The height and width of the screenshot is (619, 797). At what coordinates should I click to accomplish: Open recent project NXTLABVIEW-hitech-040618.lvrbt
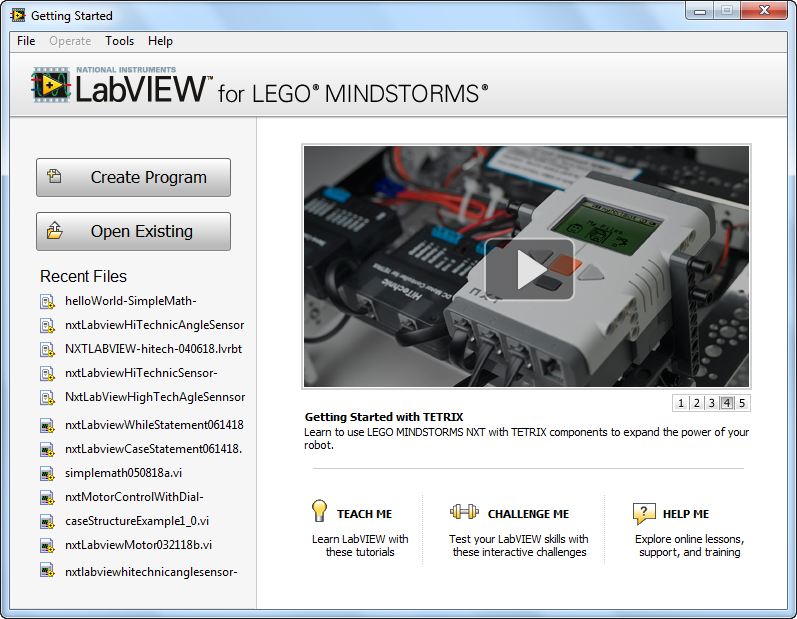(x=154, y=349)
